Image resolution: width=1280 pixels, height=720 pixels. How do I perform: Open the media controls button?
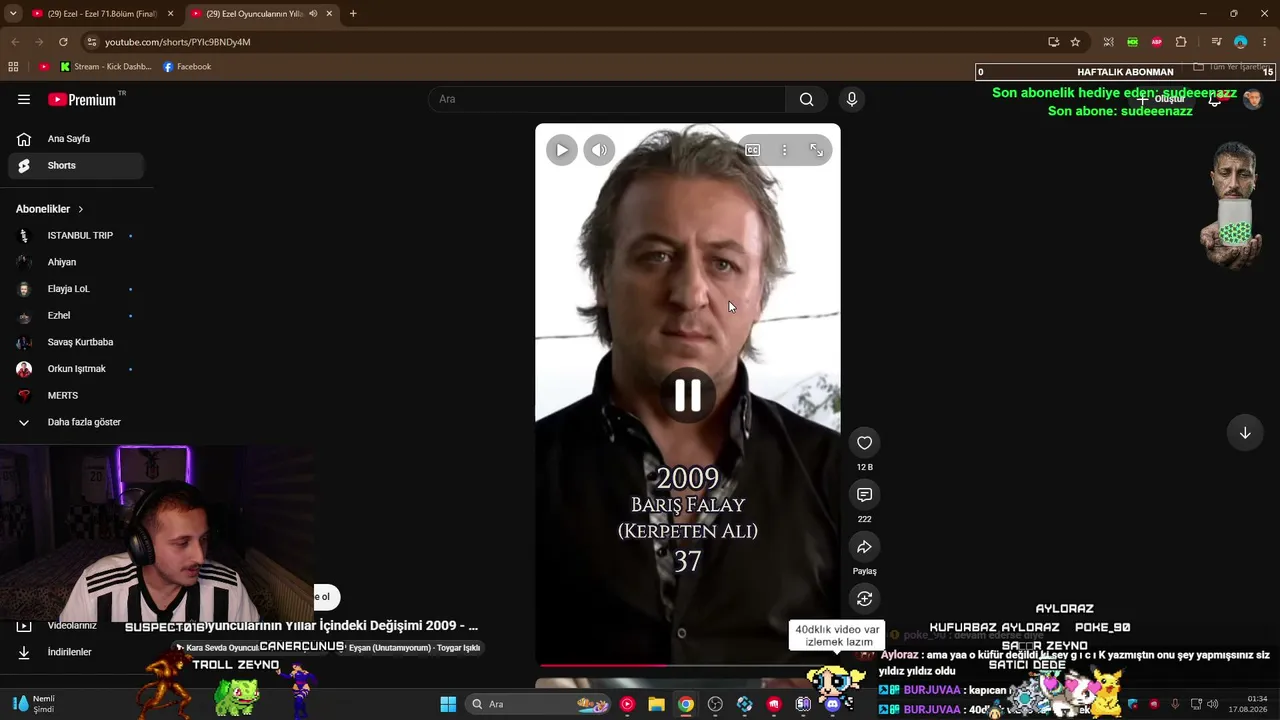pos(1216,42)
